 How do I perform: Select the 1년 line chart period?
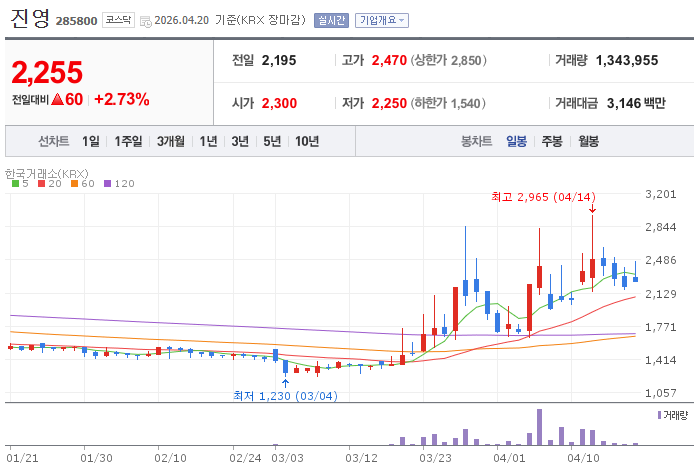[208, 141]
